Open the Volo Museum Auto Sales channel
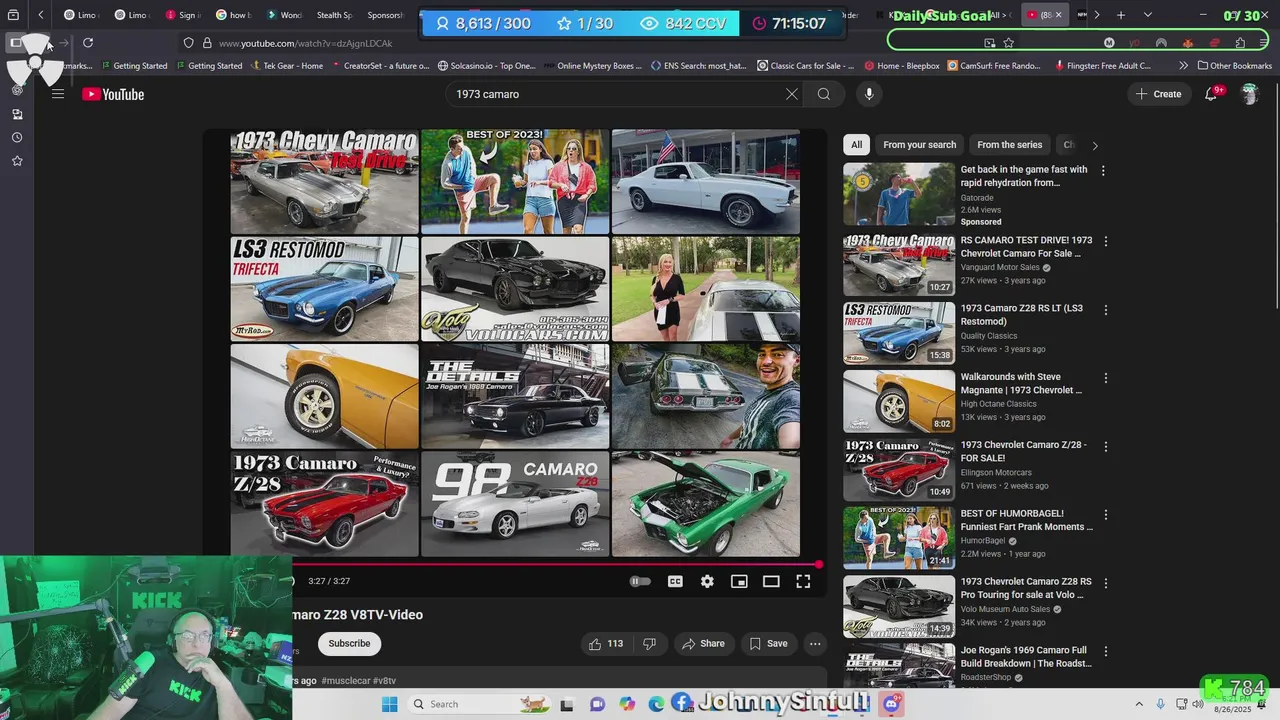 coord(1005,609)
